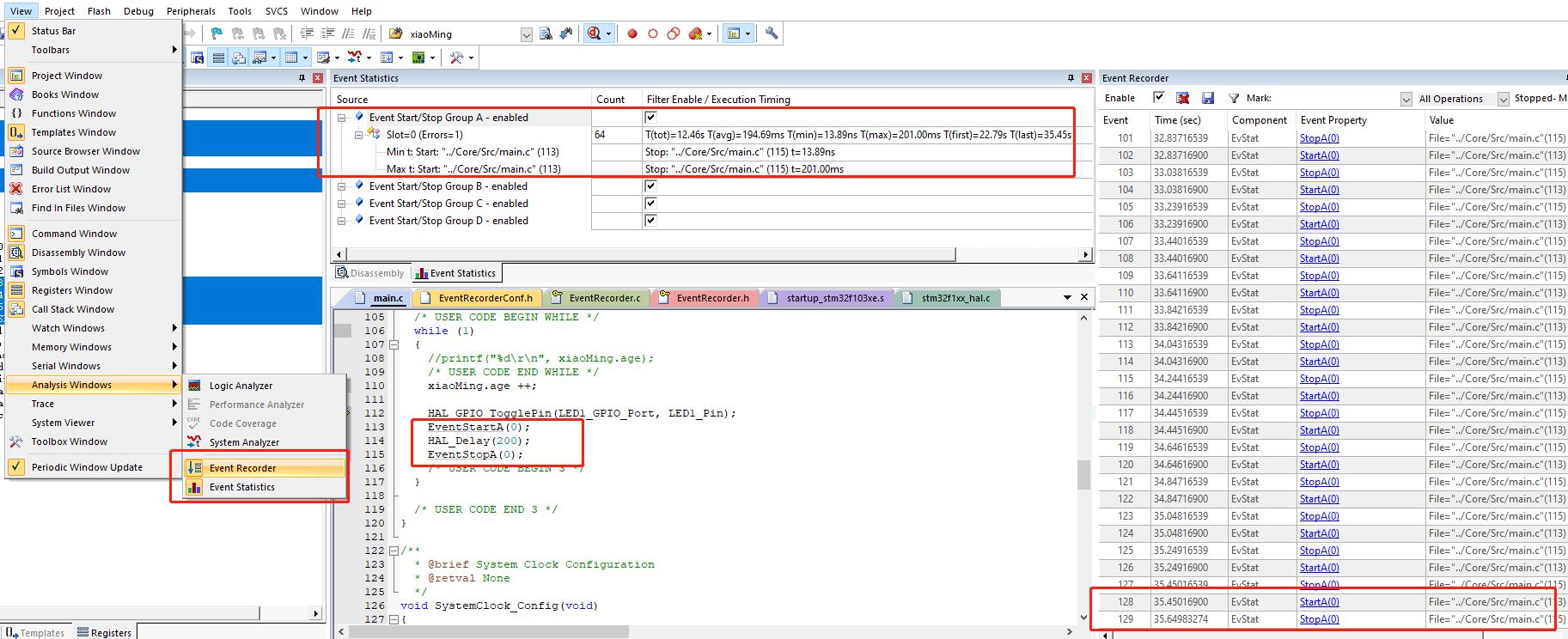Toggle the Event Recorder Enable checkbox
The height and width of the screenshot is (639, 1568).
1158,98
